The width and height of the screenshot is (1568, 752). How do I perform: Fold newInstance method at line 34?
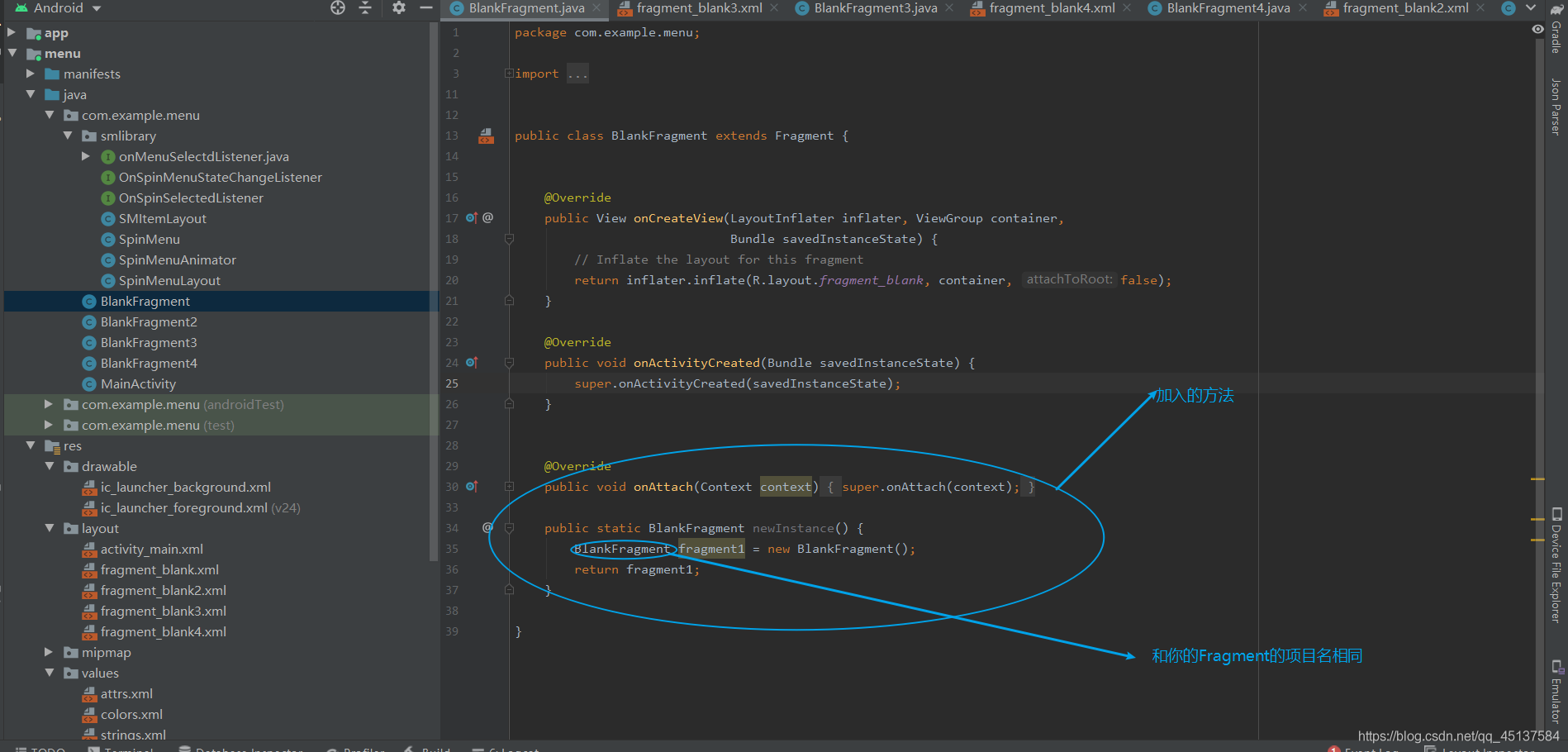pos(510,528)
